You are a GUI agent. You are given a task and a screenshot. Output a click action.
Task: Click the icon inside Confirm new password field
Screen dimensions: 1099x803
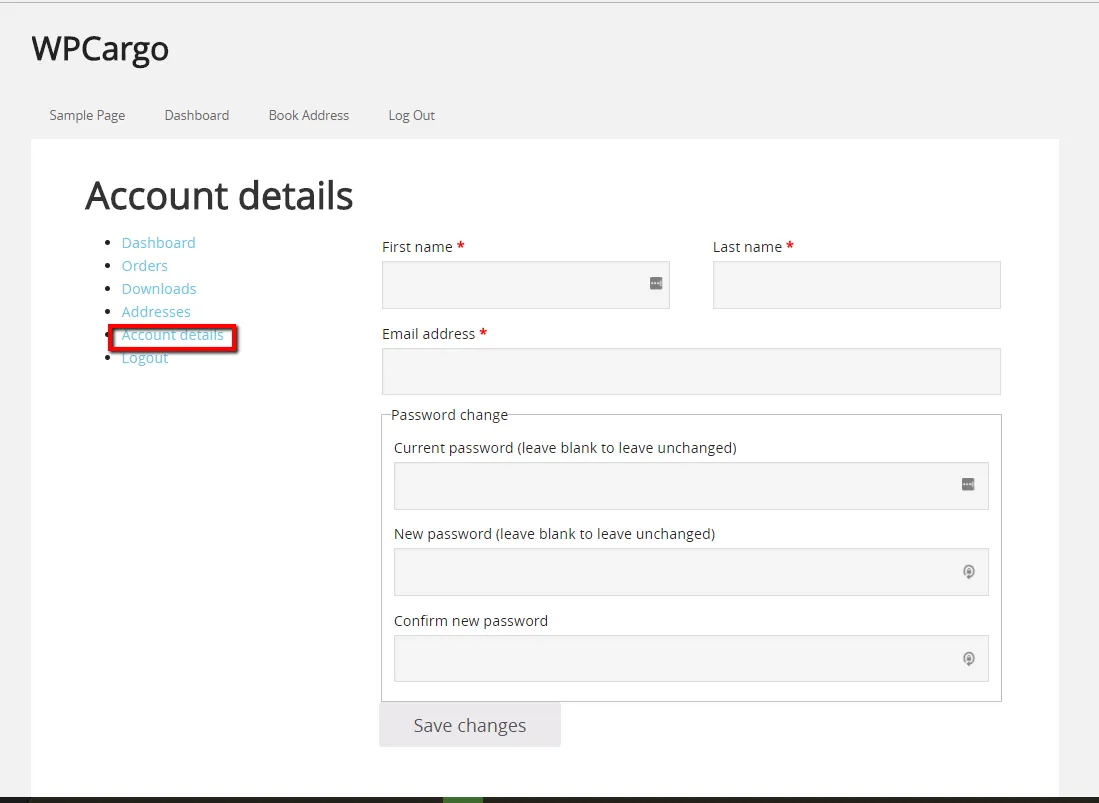coord(968,659)
